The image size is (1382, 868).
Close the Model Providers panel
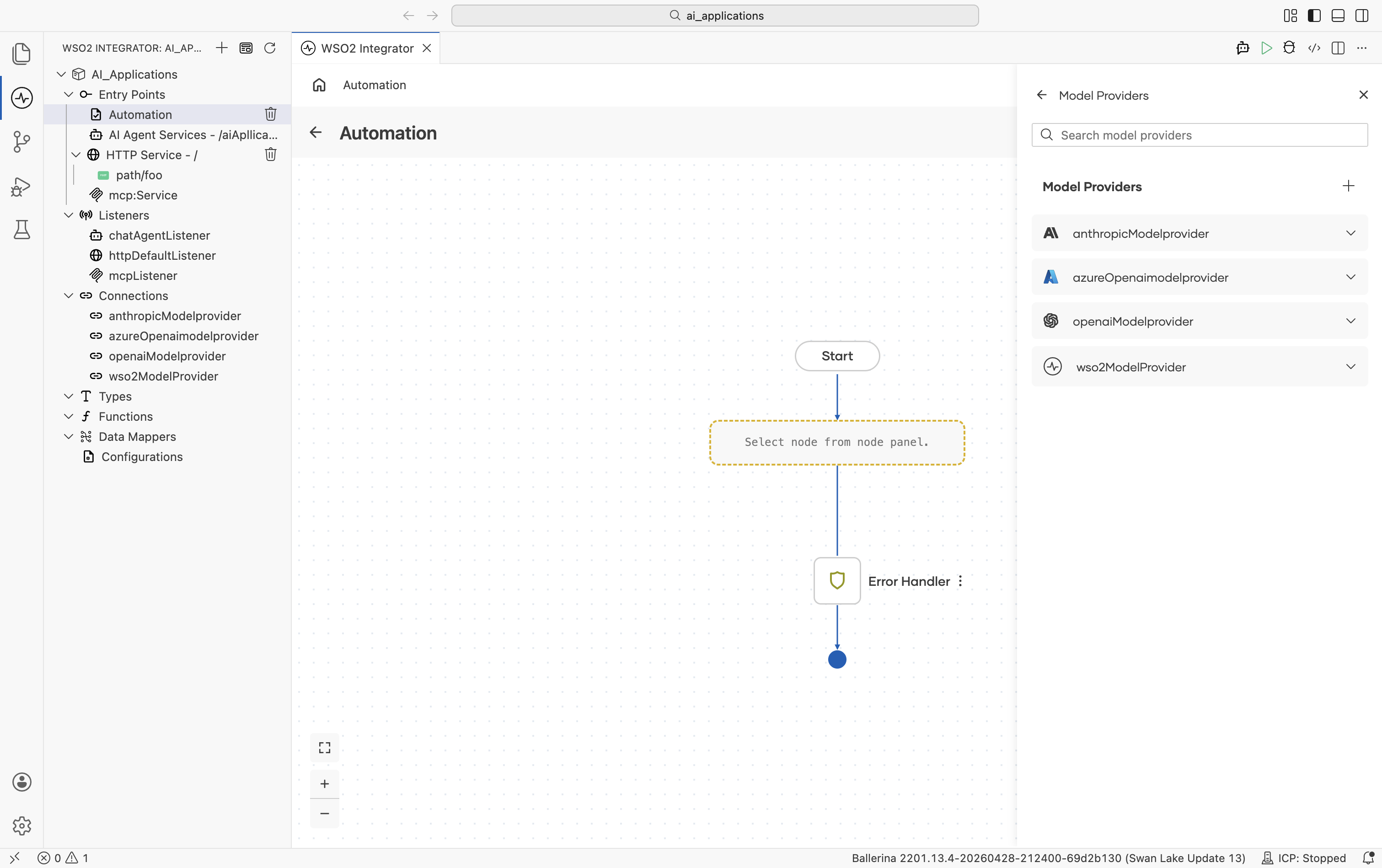coord(1364,95)
